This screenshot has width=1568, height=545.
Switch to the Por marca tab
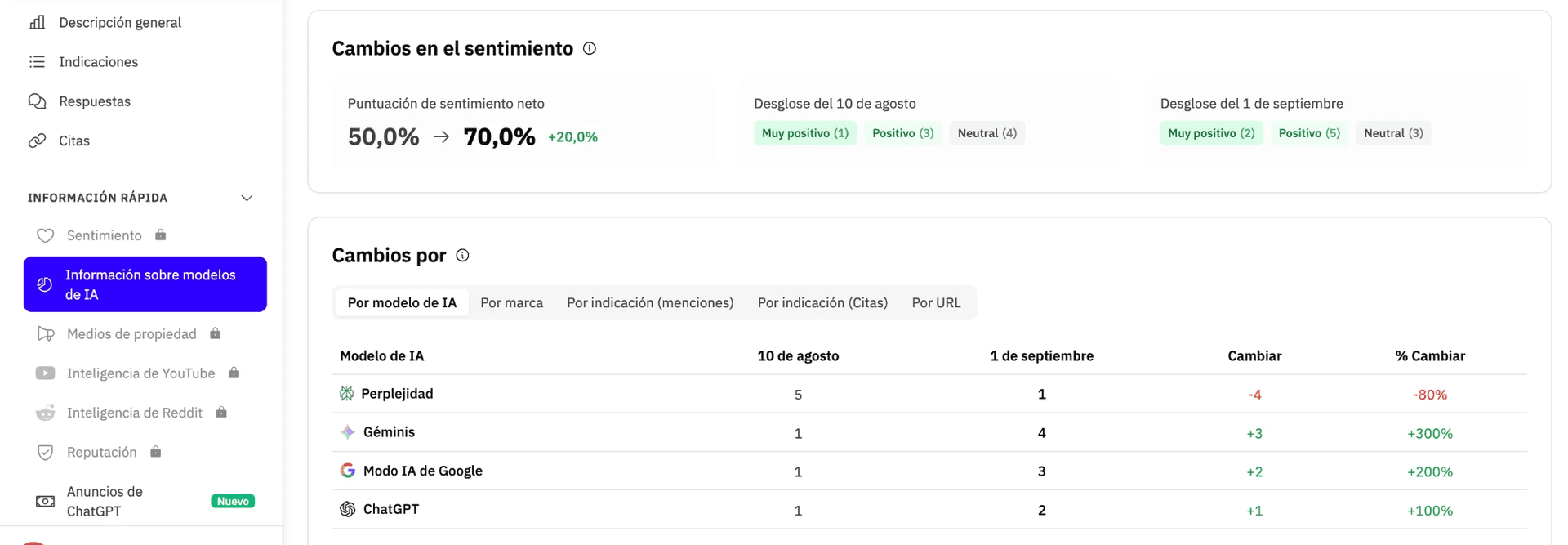(512, 303)
